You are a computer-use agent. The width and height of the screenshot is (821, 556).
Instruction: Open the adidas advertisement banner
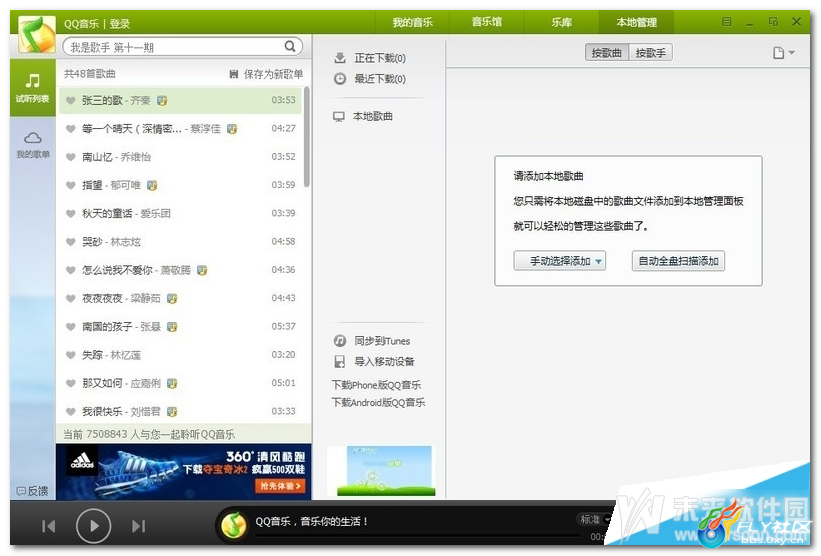tap(184, 472)
